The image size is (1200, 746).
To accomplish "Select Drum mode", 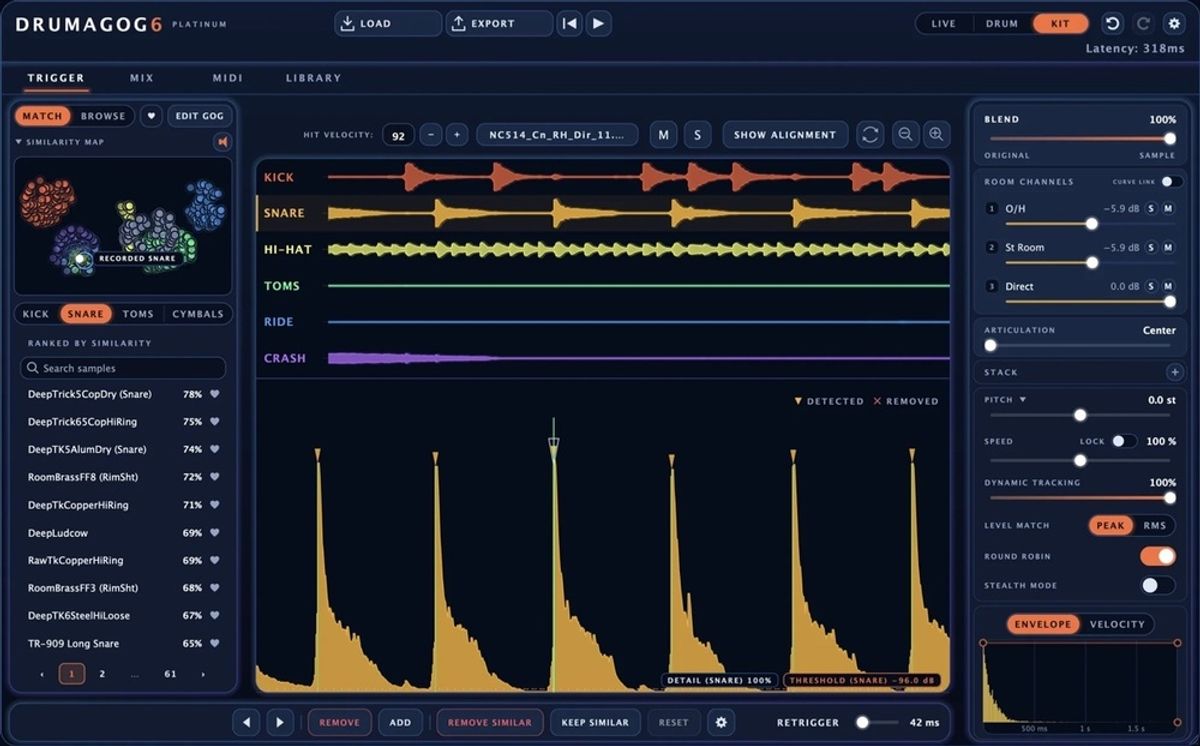I will (x=1002, y=23).
